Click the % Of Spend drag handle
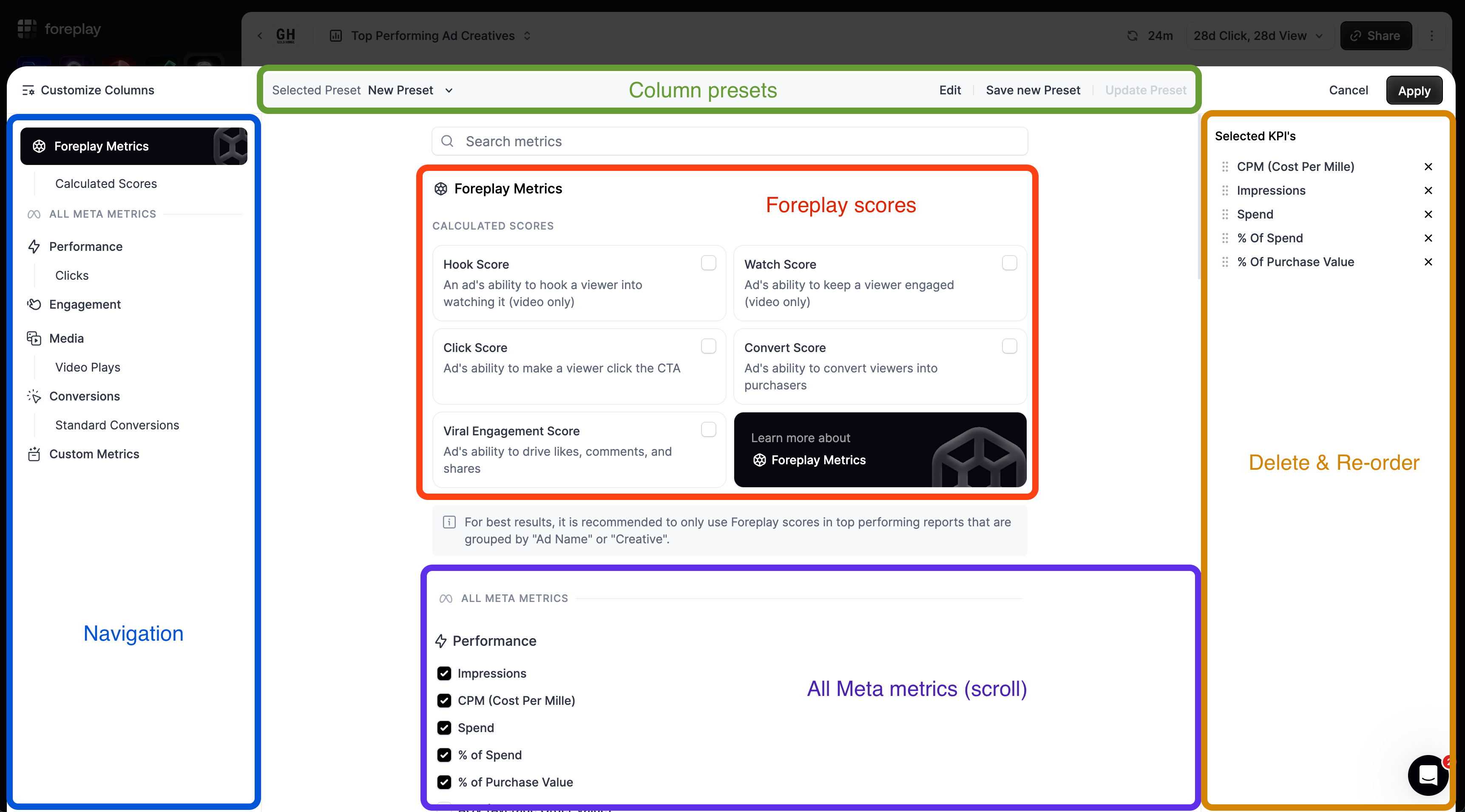The height and width of the screenshot is (812, 1465). [1225, 238]
